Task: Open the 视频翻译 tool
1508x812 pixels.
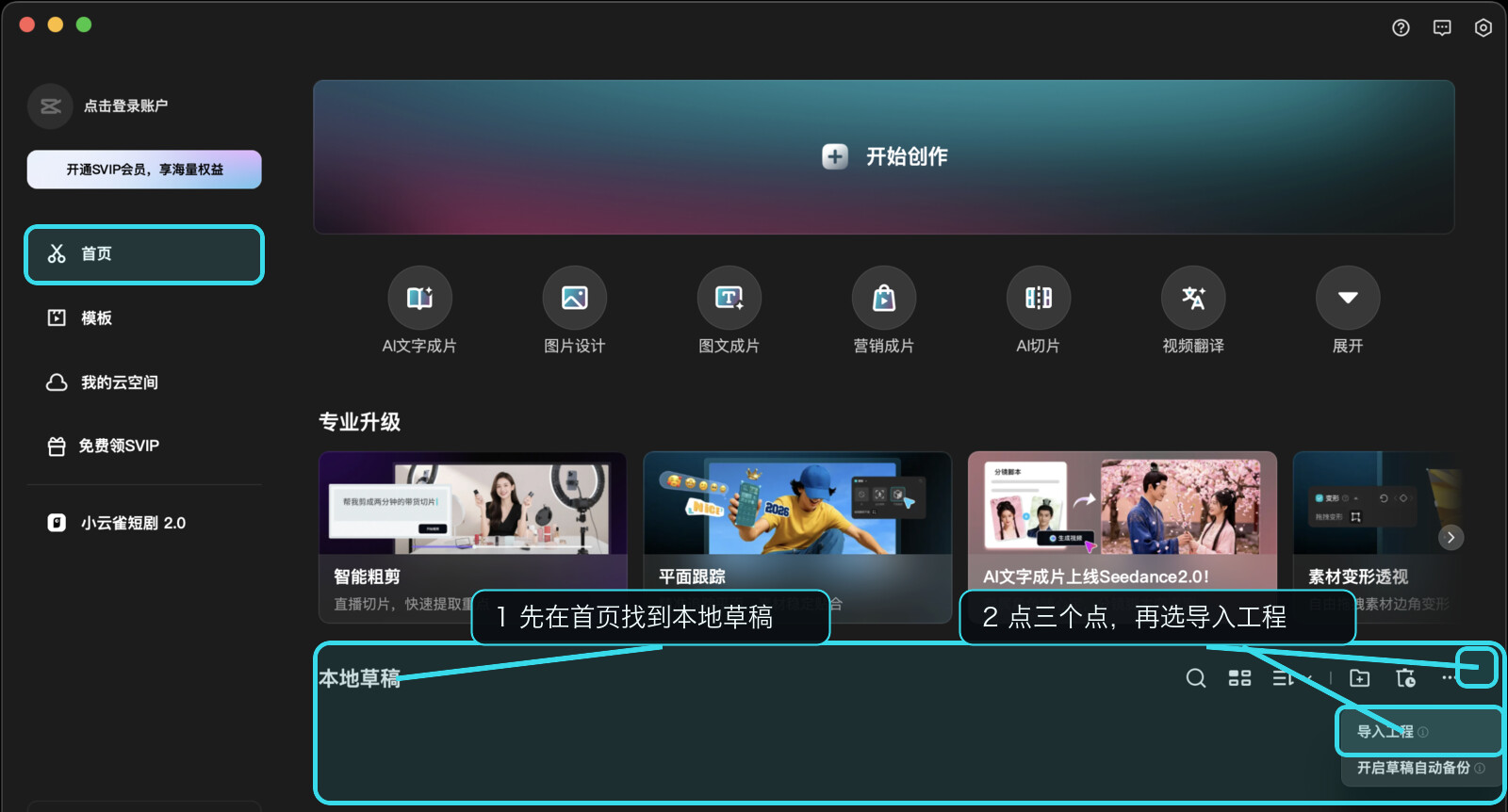Action: [x=1193, y=310]
